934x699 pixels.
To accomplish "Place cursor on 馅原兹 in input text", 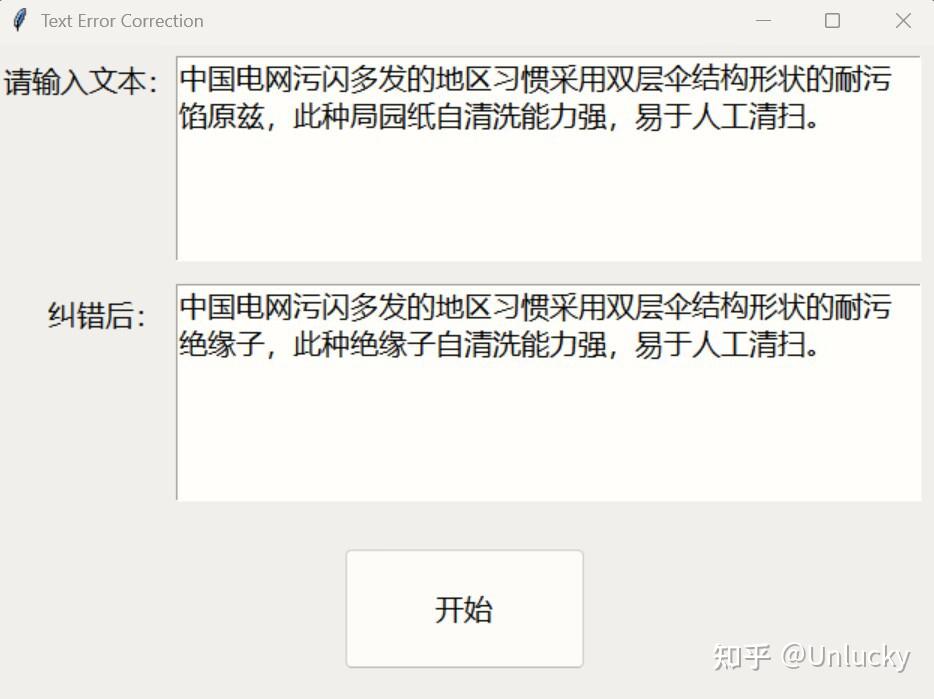I will pos(222,116).
